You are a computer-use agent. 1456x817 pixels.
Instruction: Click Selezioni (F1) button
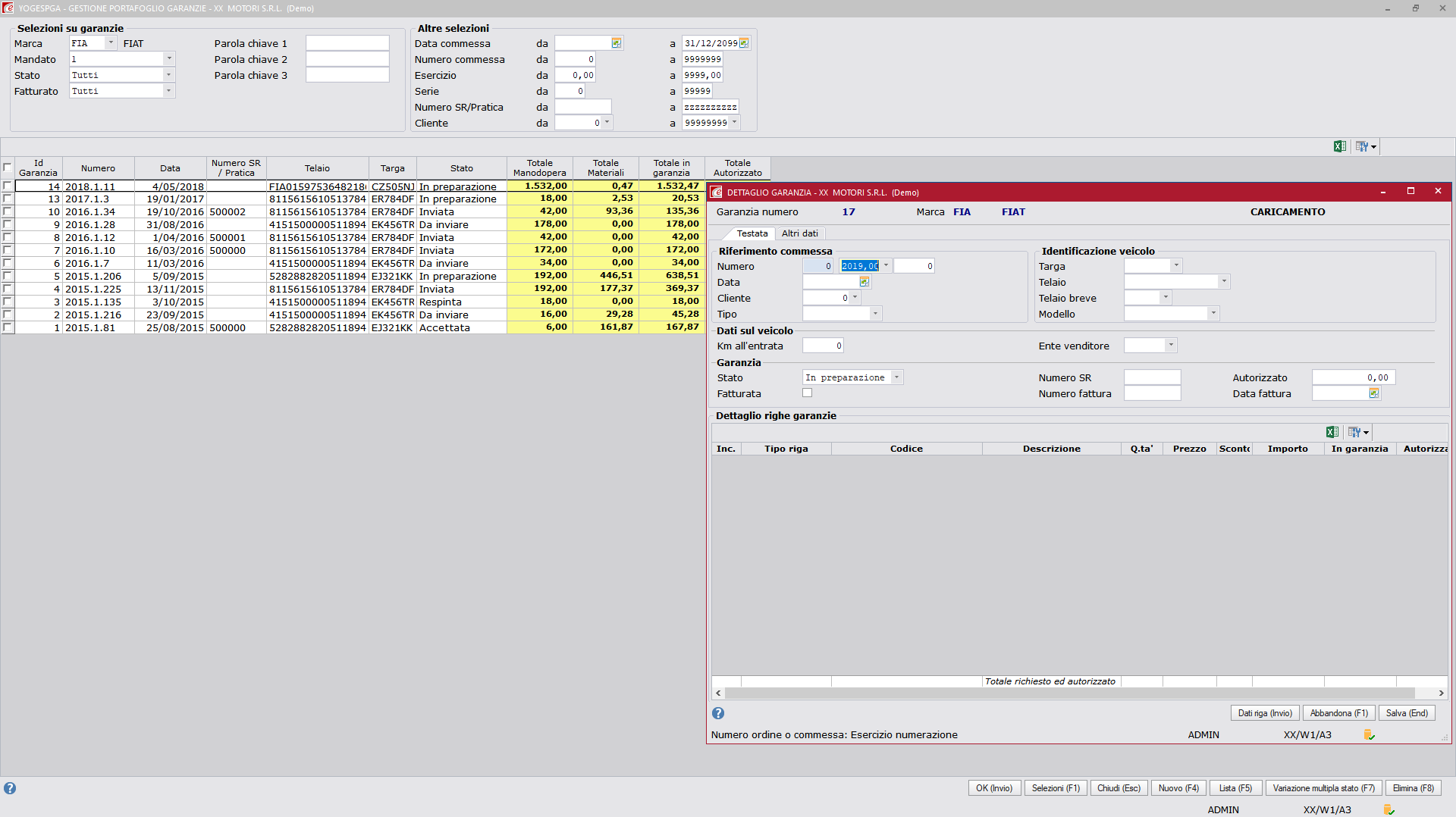(x=1056, y=788)
